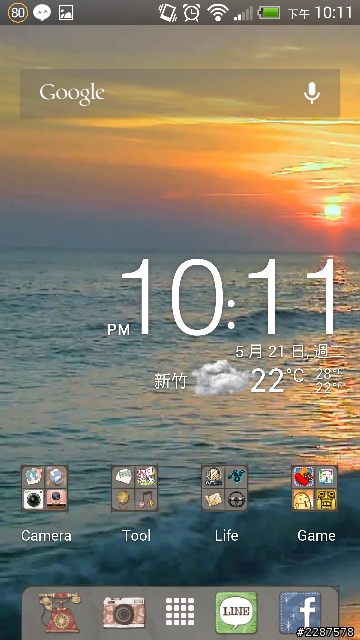Screen dimensions: 360x640
Task: Tap the Tool folder label
Action: click(136, 536)
